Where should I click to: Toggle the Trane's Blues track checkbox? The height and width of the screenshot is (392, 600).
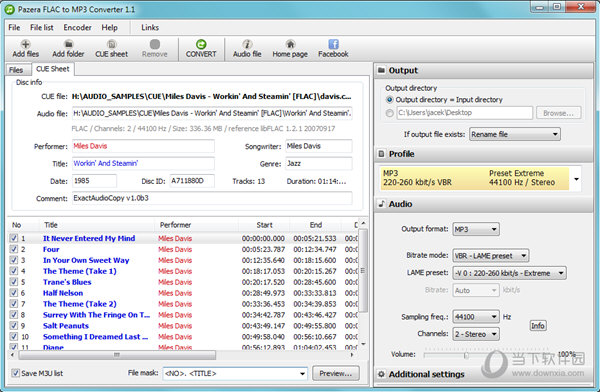(14, 282)
